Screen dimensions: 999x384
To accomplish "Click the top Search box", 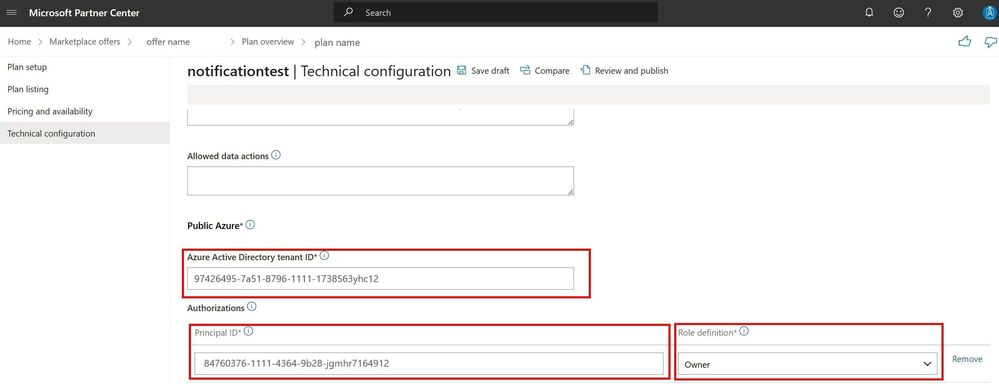I will (496, 12).
